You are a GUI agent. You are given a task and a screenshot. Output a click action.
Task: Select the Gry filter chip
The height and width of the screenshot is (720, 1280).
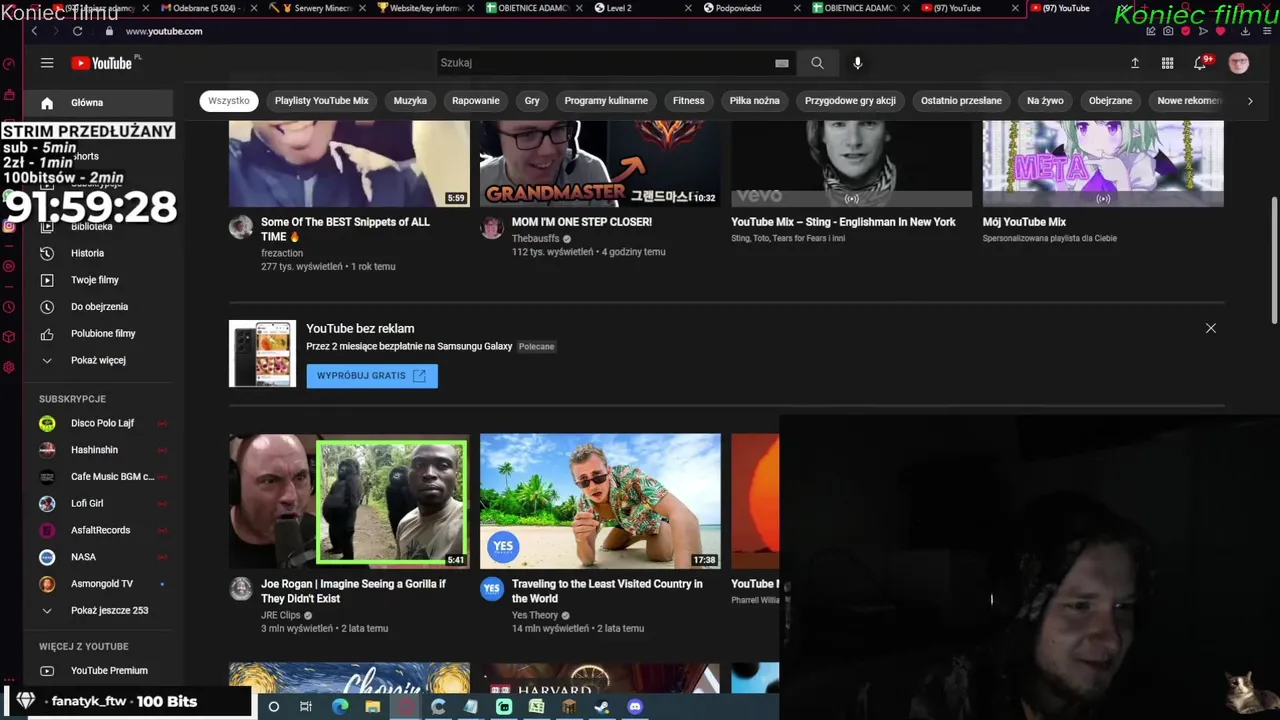pos(532,101)
